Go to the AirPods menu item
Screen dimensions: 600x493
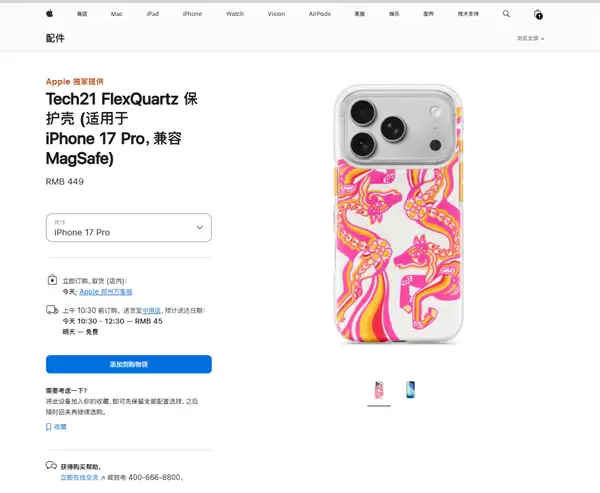point(320,14)
